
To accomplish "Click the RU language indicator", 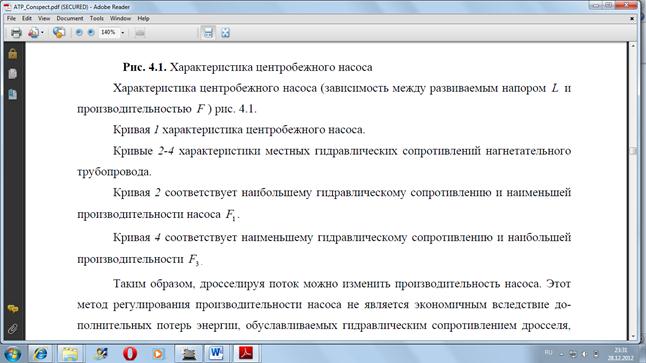I will (x=548, y=353).
